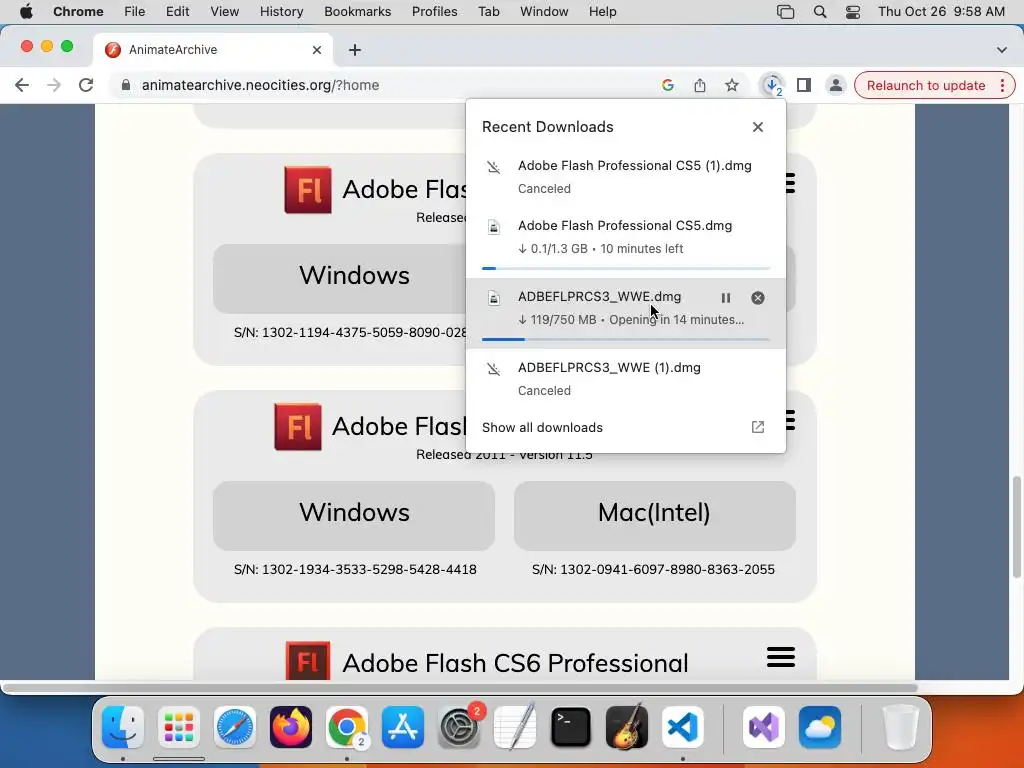1024x768 pixels.
Task: Open Control Center in menu bar
Action: coord(852,12)
